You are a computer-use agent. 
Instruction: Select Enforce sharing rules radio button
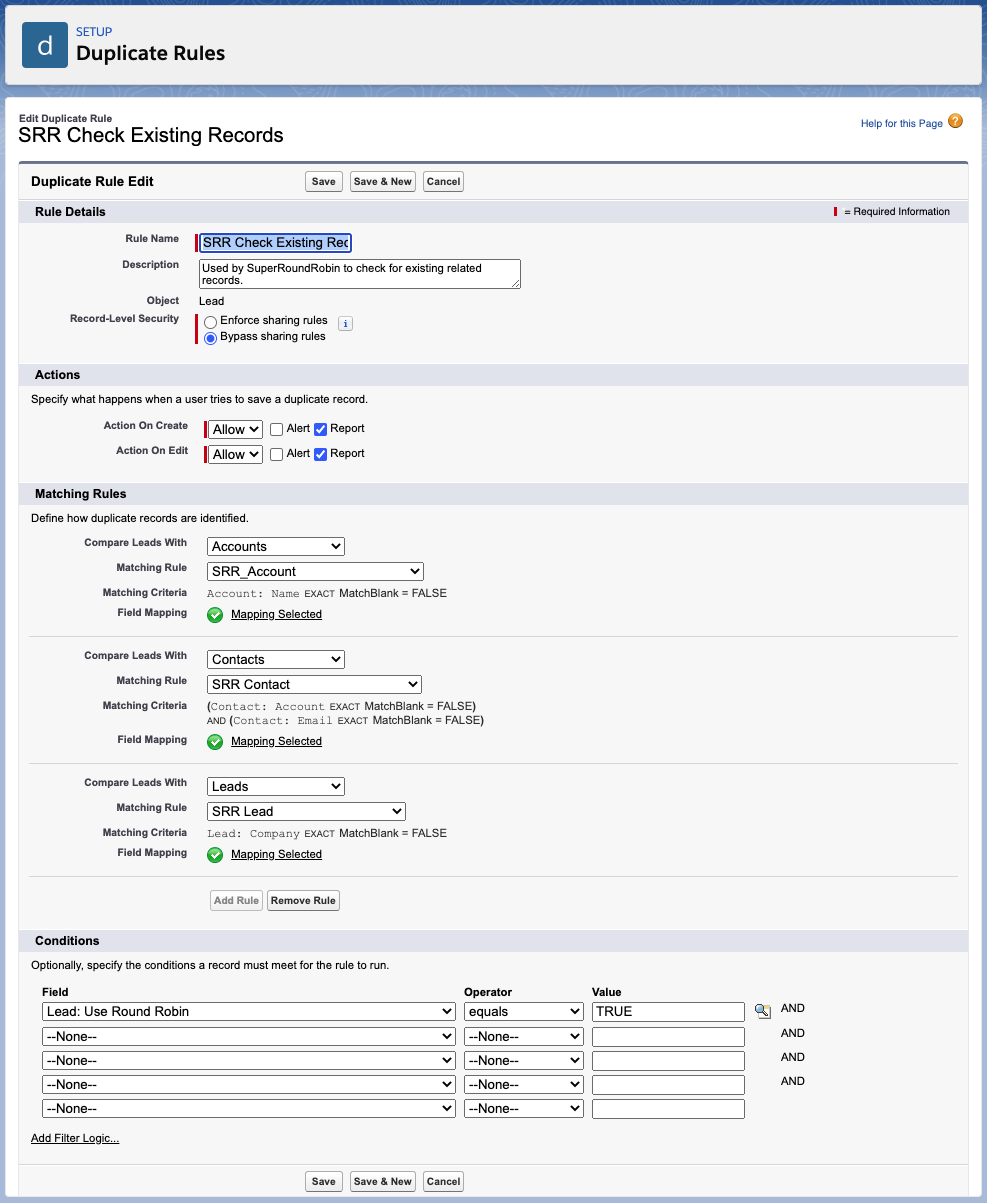pyautogui.click(x=211, y=322)
